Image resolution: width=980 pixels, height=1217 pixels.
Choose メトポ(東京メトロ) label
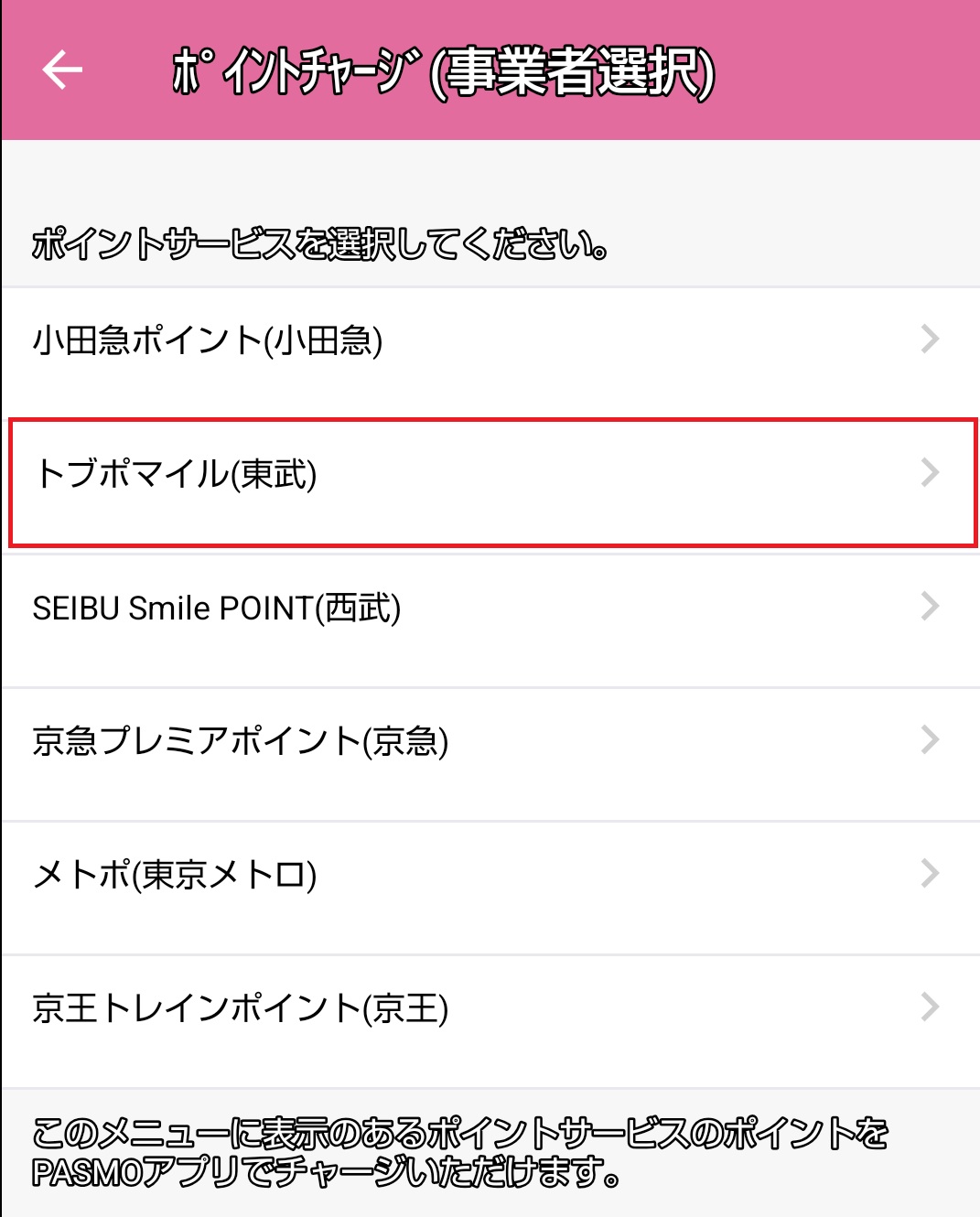click(x=175, y=875)
